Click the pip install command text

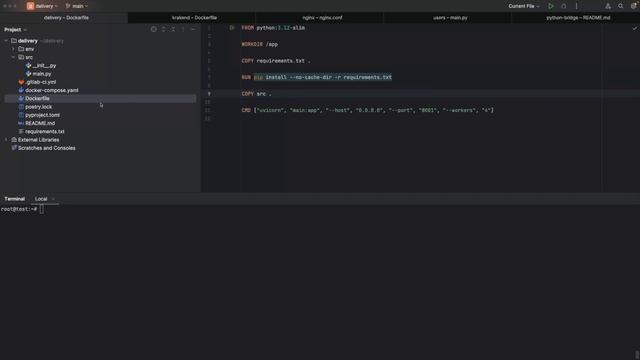tap(323, 77)
